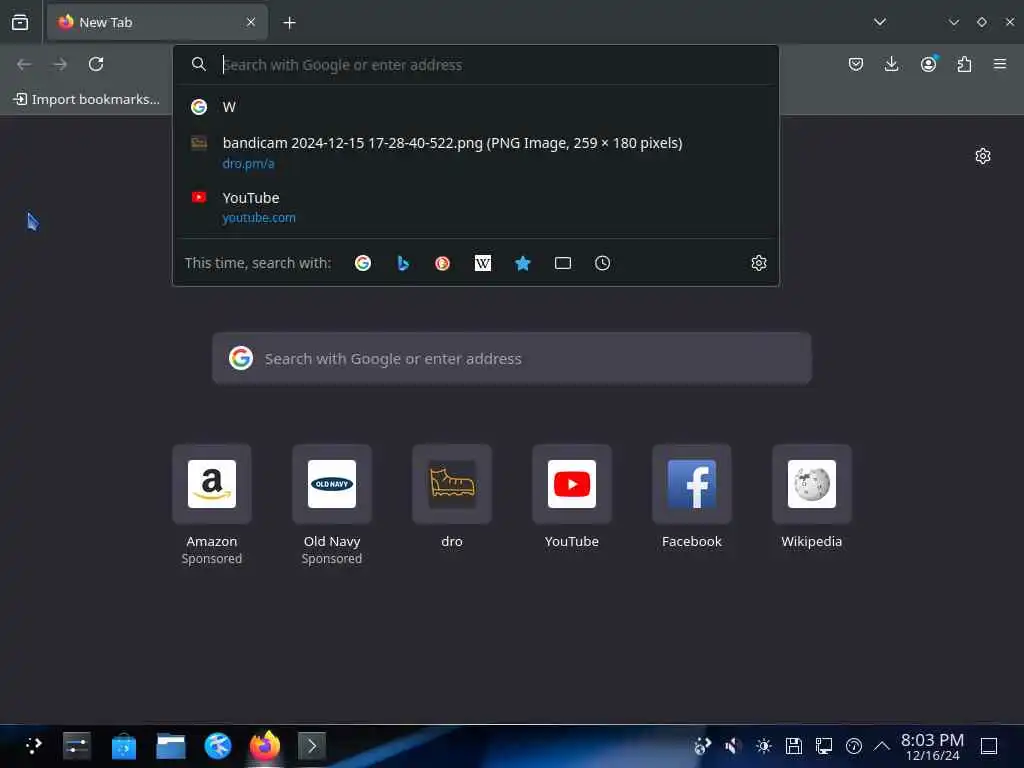Open youtube.com link in suggestions

[259, 217]
